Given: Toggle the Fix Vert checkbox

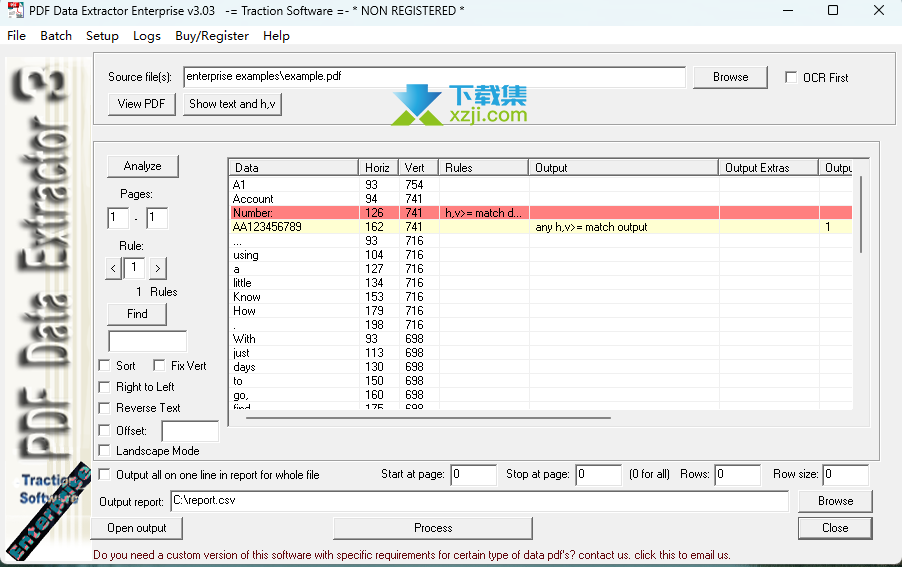Looking at the screenshot, I should coord(159,366).
